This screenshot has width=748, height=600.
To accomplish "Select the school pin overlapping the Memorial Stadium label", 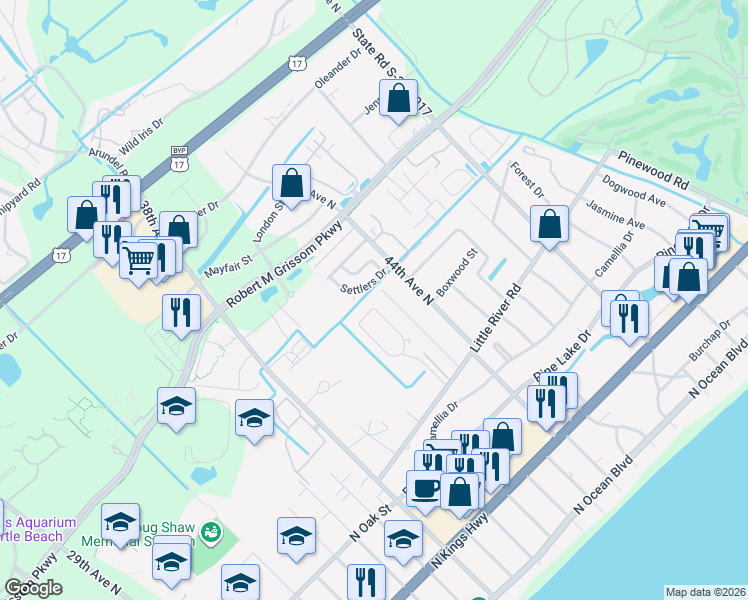I will (171, 562).
